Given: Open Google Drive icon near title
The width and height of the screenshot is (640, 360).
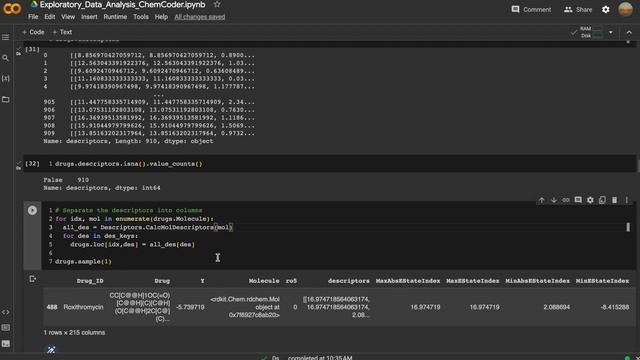Looking at the screenshot, I should click(x=34, y=4).
